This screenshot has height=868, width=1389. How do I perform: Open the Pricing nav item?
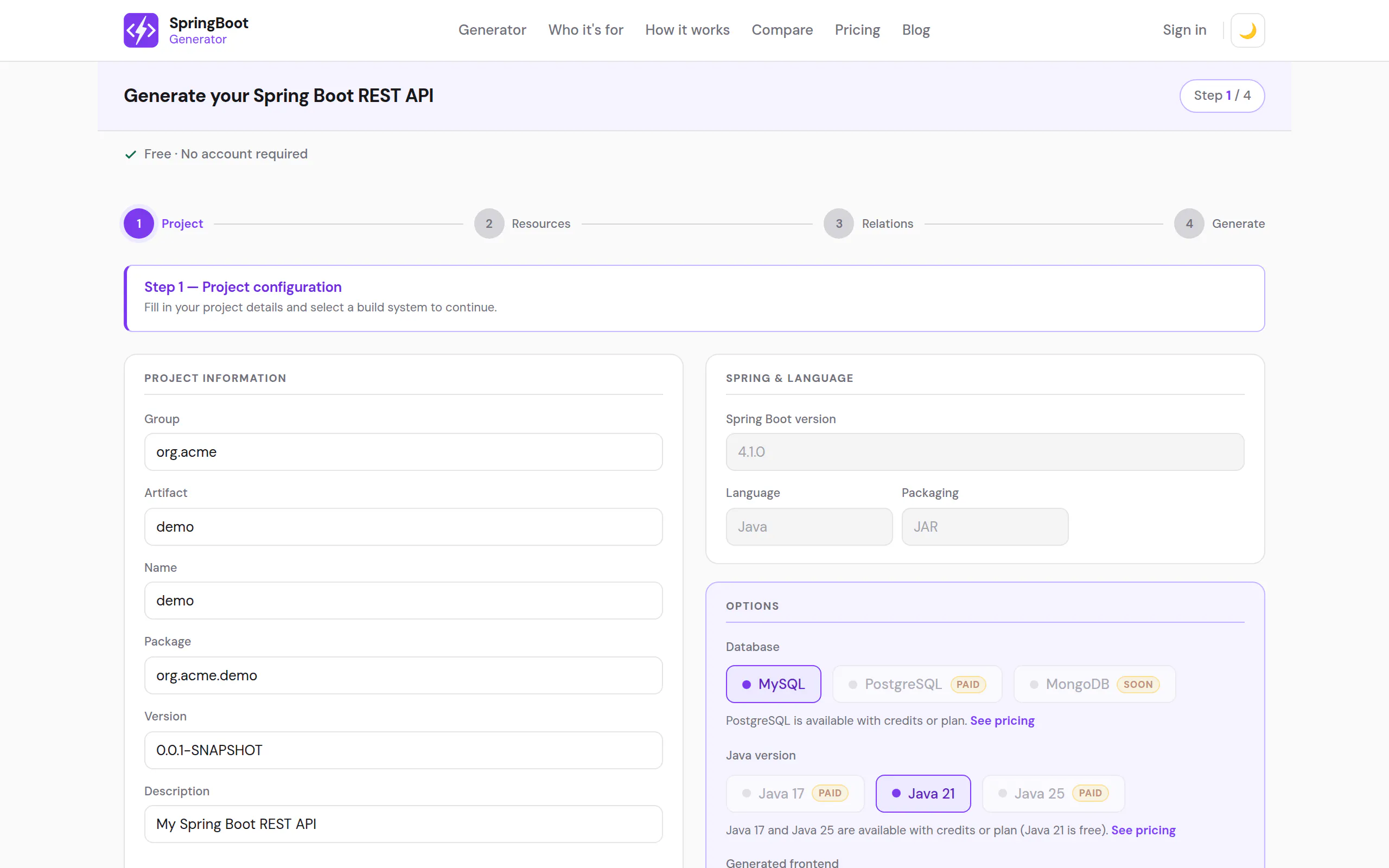[x=857, y=30]
